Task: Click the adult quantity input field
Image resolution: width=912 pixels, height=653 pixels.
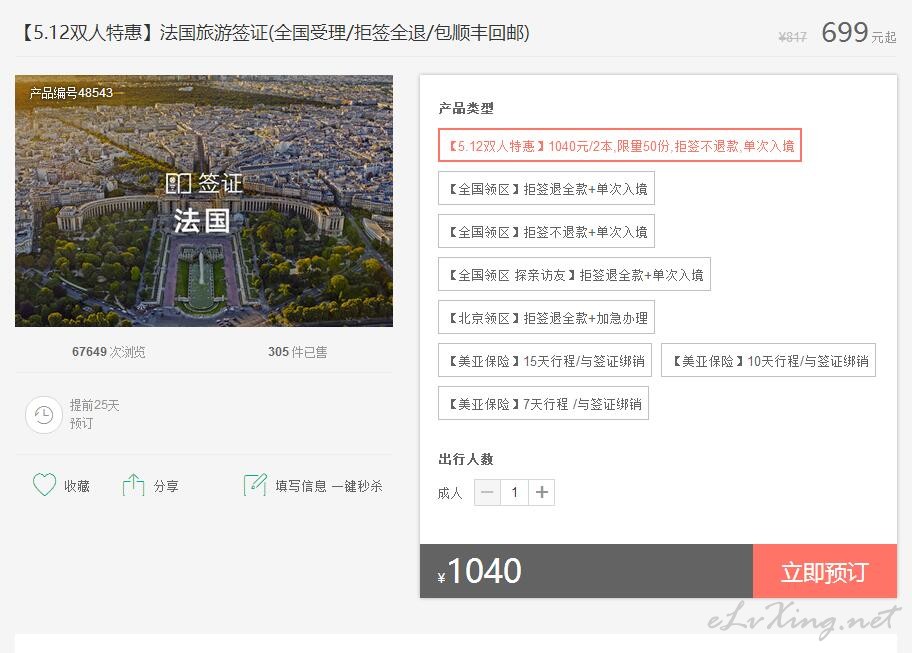Action: click(514, 493)
